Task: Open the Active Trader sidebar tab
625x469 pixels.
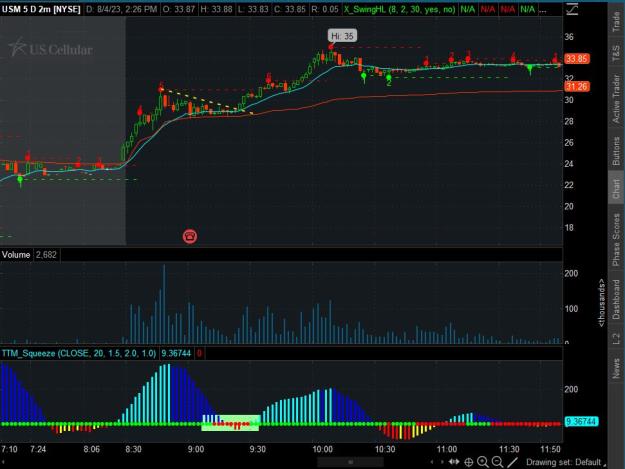Action: [x=616, y=99]
